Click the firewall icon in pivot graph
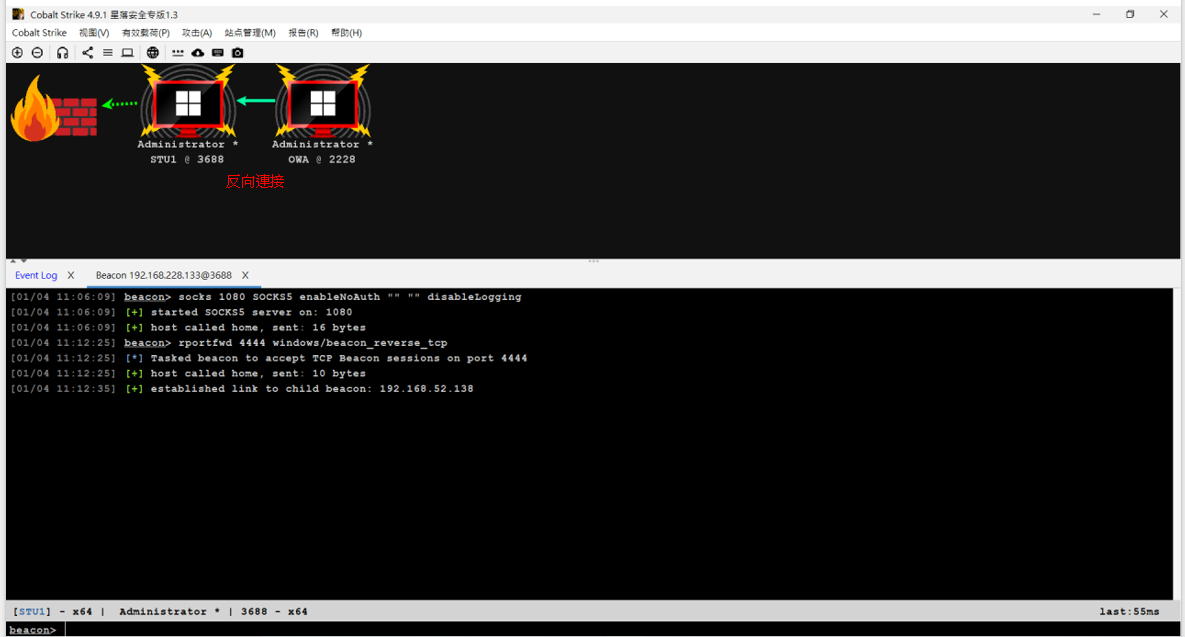 (54, 110)
